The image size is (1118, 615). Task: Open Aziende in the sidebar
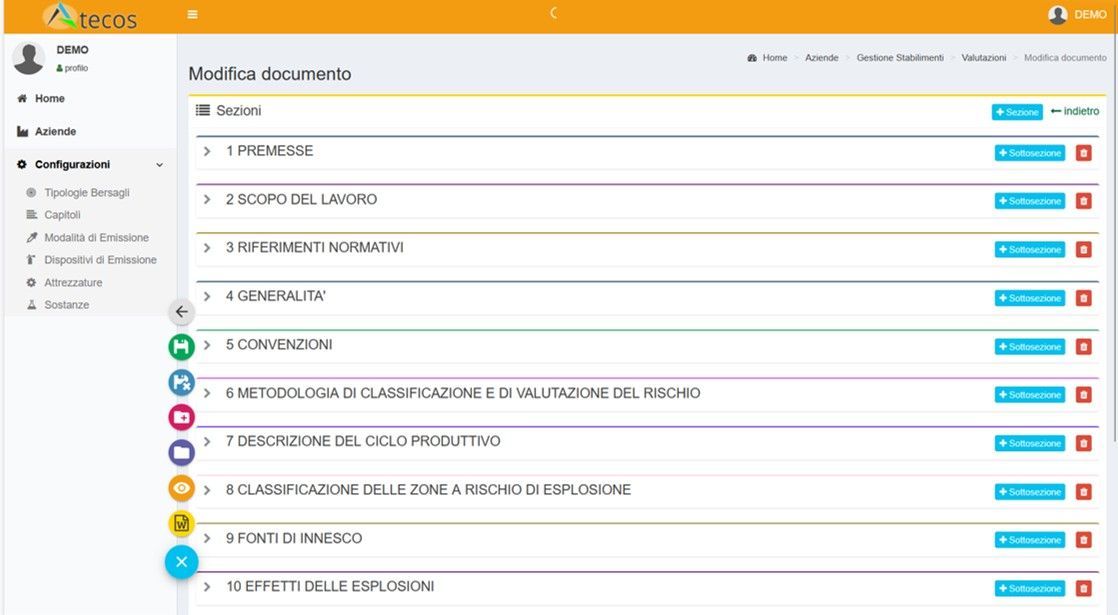55,132
